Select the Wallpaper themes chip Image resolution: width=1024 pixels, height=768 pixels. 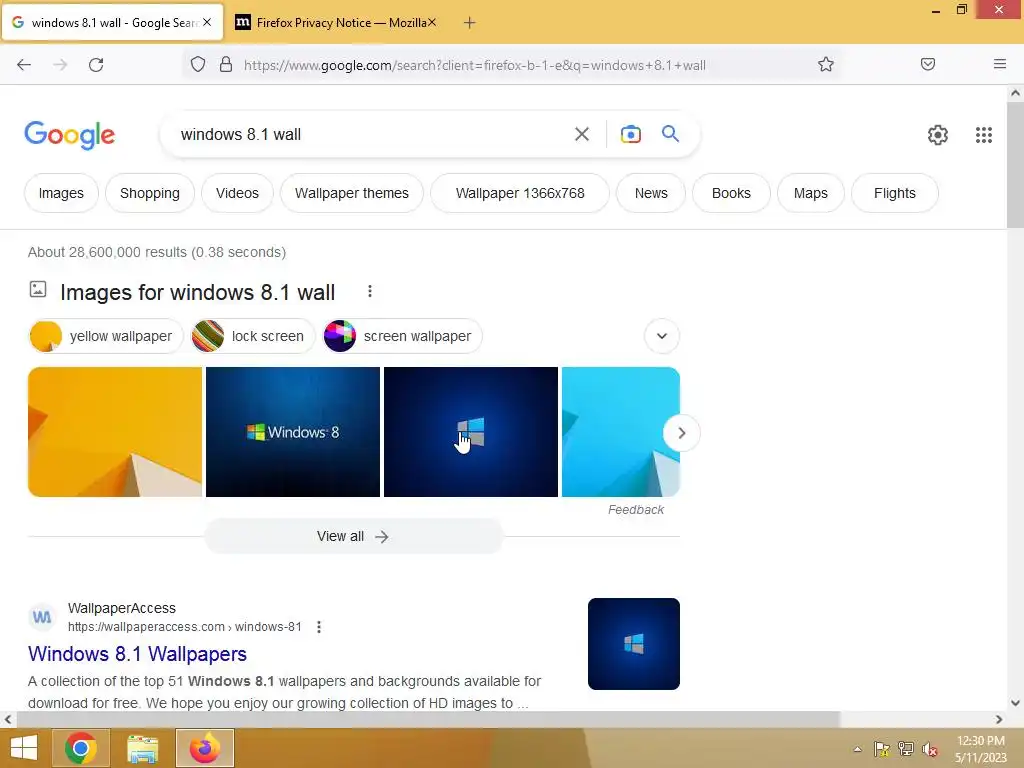pos(351,193)
